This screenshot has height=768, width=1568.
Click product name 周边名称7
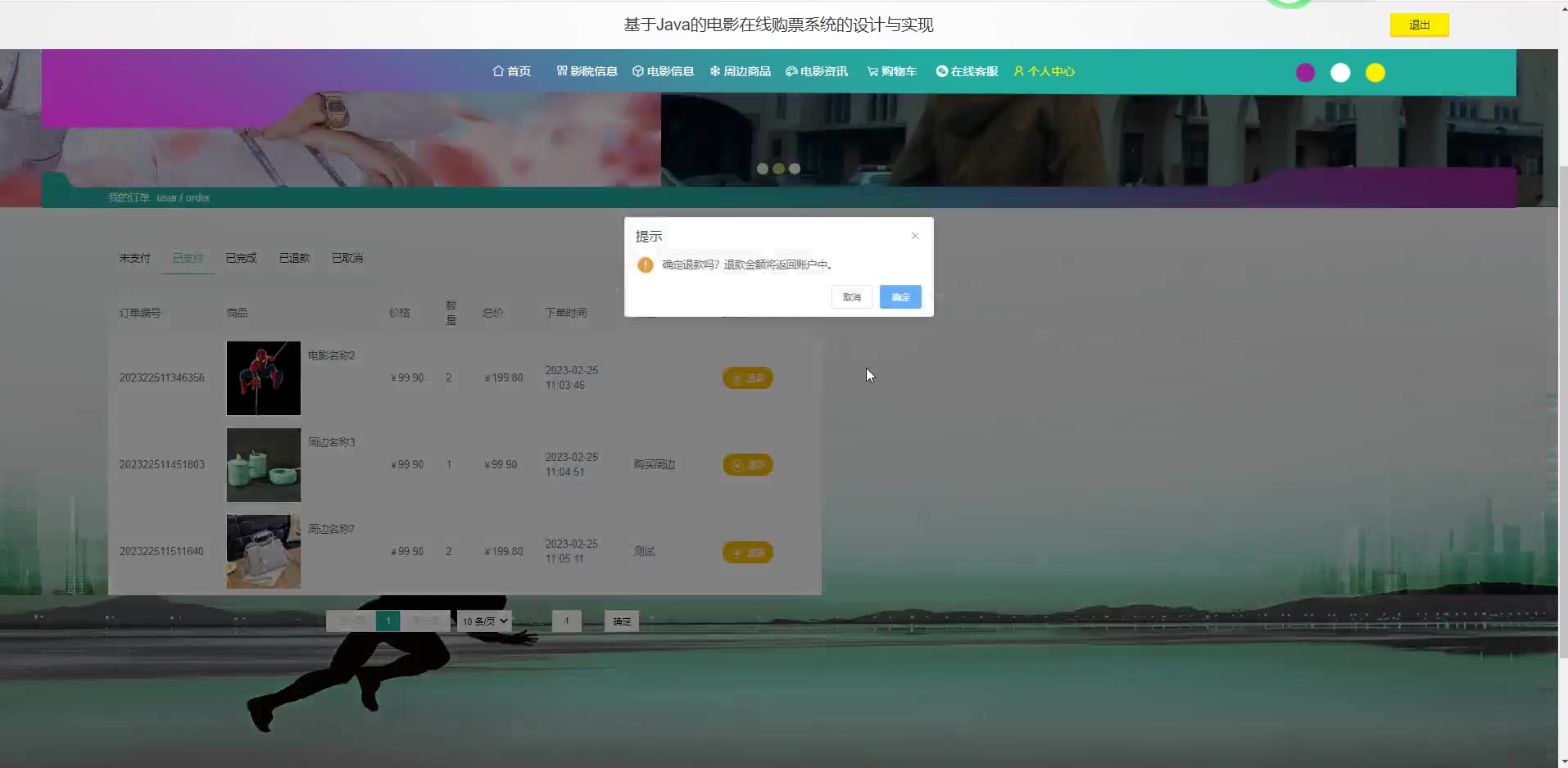pyautogui.click(x=332, y=529)
